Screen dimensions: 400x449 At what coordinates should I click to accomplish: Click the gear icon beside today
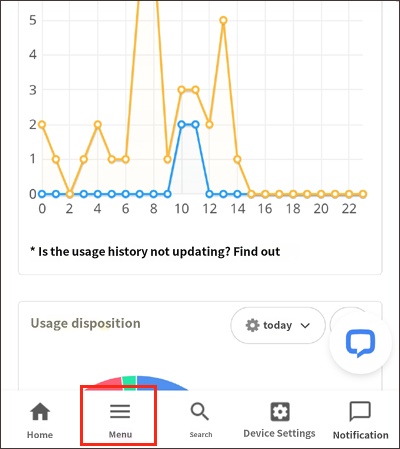point(252,325)
